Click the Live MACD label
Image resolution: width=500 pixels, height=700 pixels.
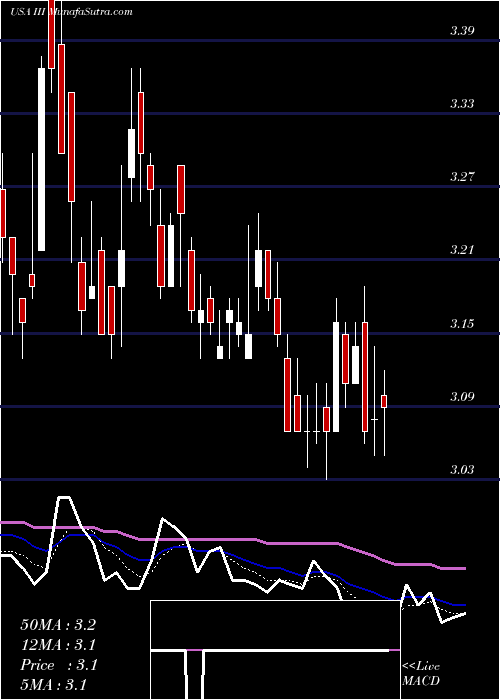pos(421,674)
